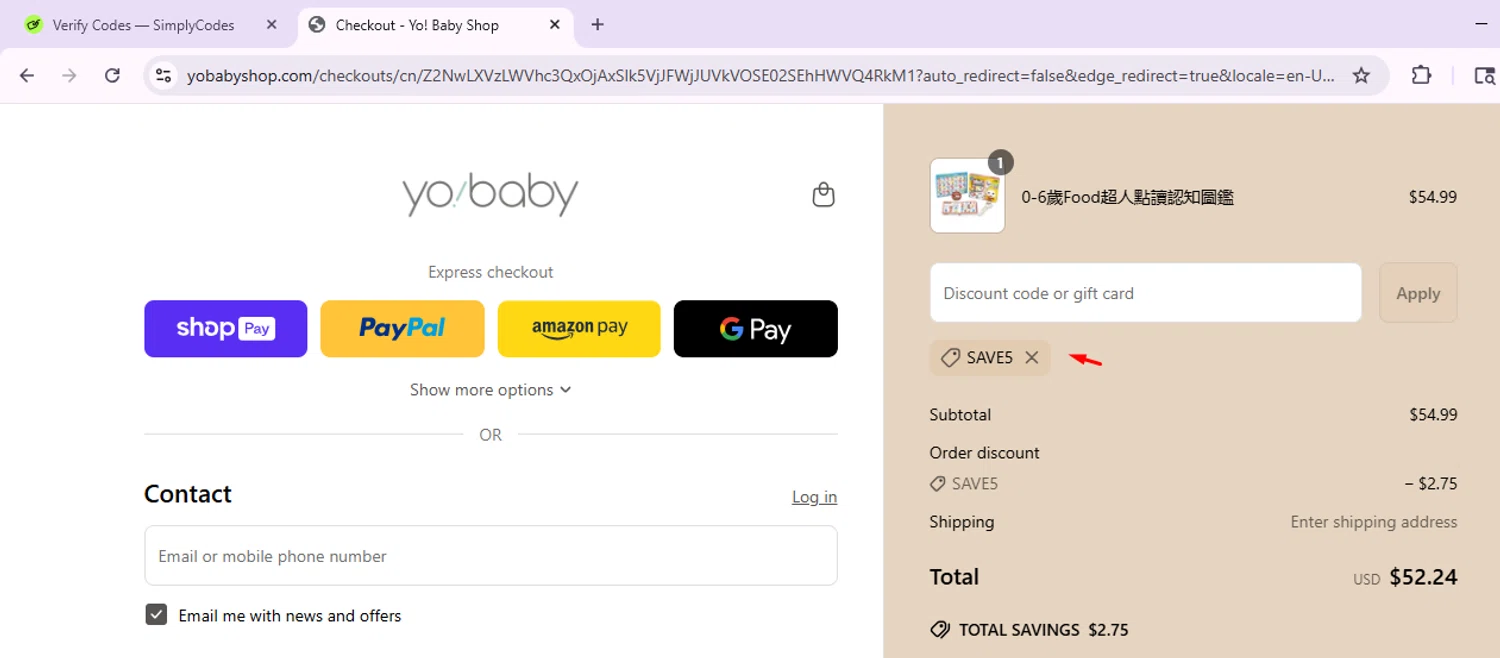The image size is (1500, 658).
Task: Click the Express checkout label
Action: point(490,272)
